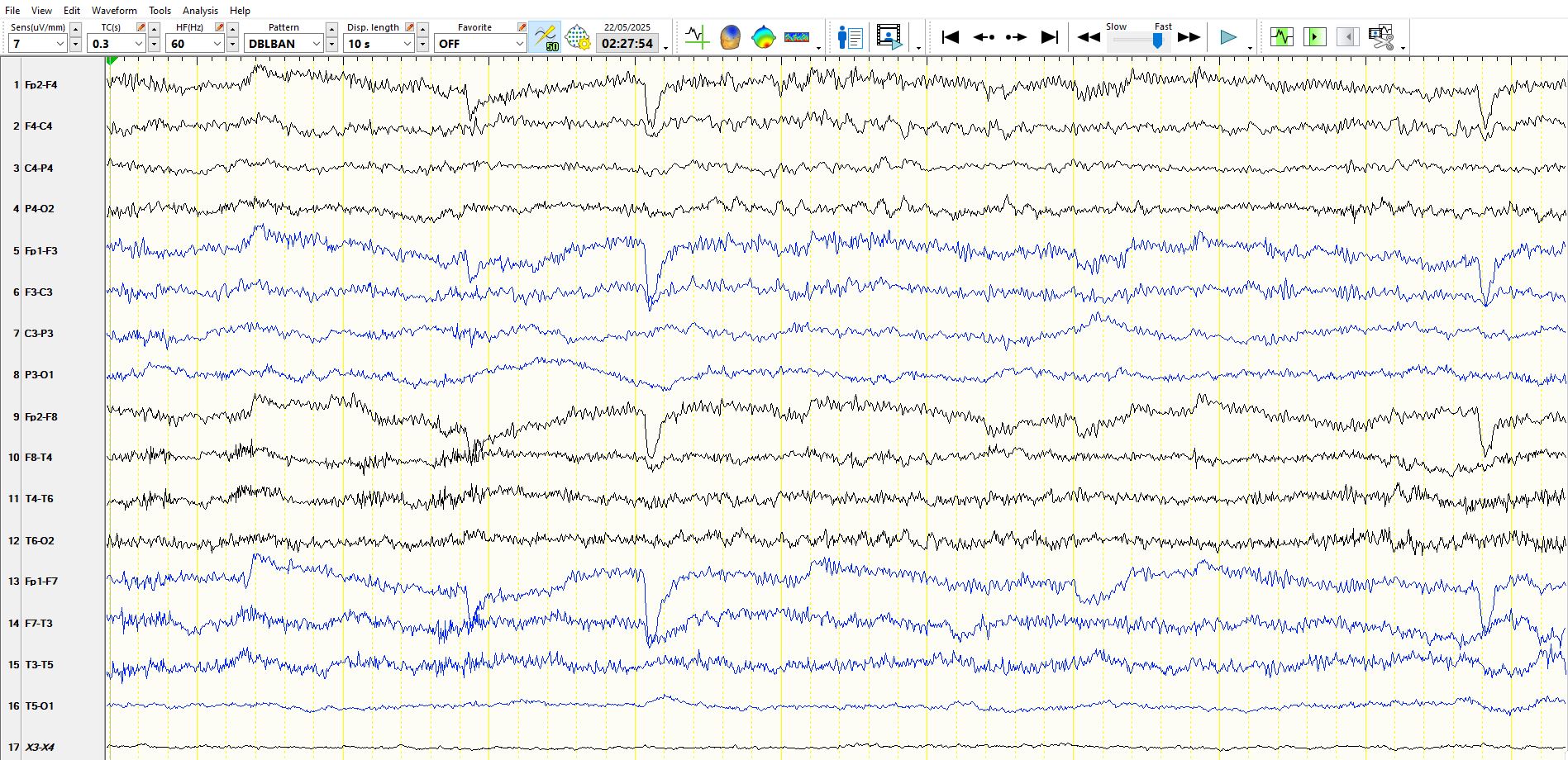Open the Analysis menu
Viewport: 1568px width, 760px height.
click(200, 11)
